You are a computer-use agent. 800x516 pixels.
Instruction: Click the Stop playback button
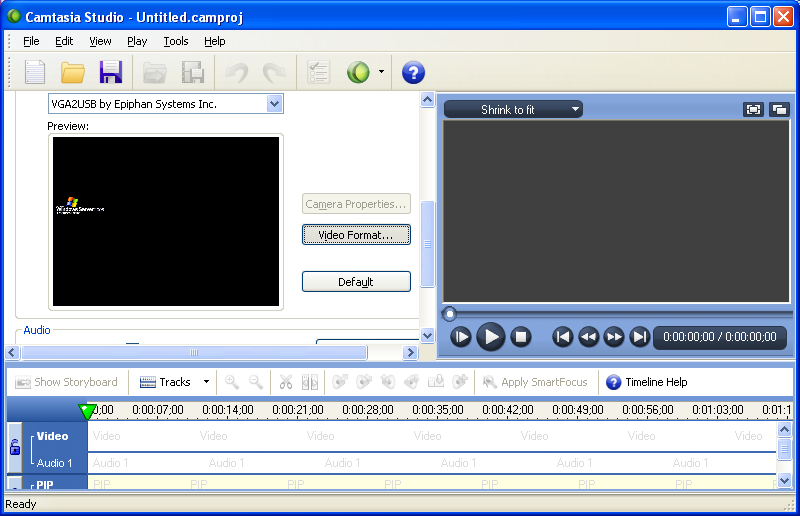(520, 337)
